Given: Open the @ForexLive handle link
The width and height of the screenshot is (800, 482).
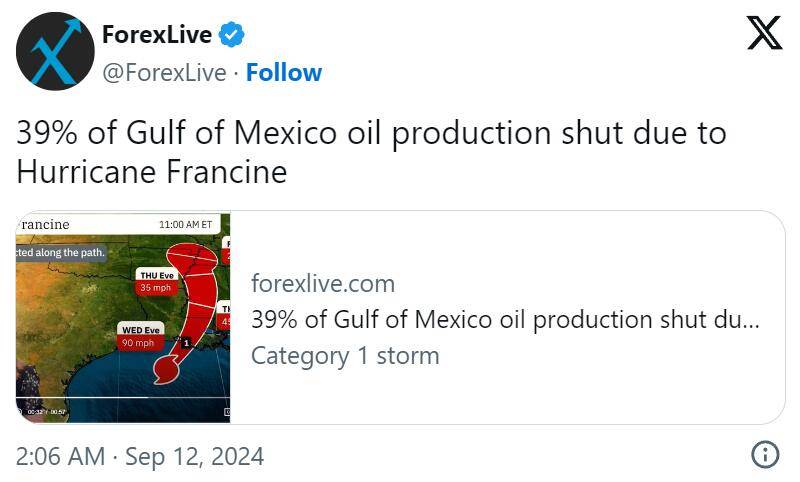Looking at the screenshot, I should click(164, 72).
